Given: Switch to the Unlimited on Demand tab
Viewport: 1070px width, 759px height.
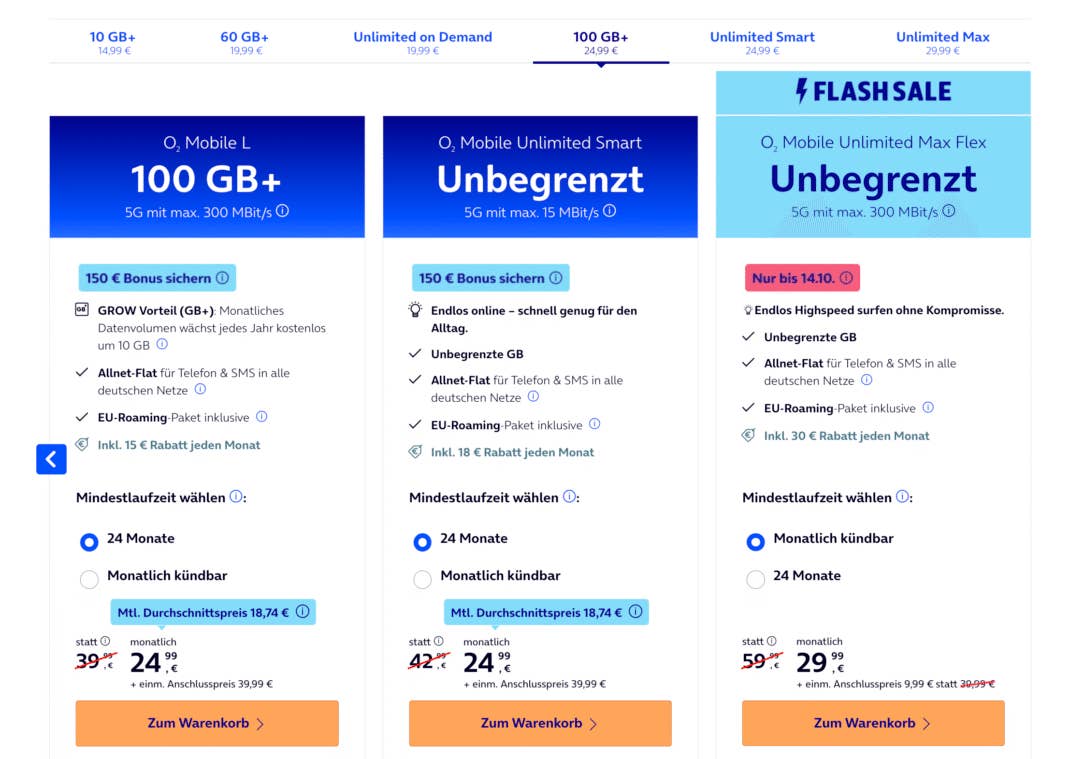Looking at the screenshot, I should pos(422,42).
